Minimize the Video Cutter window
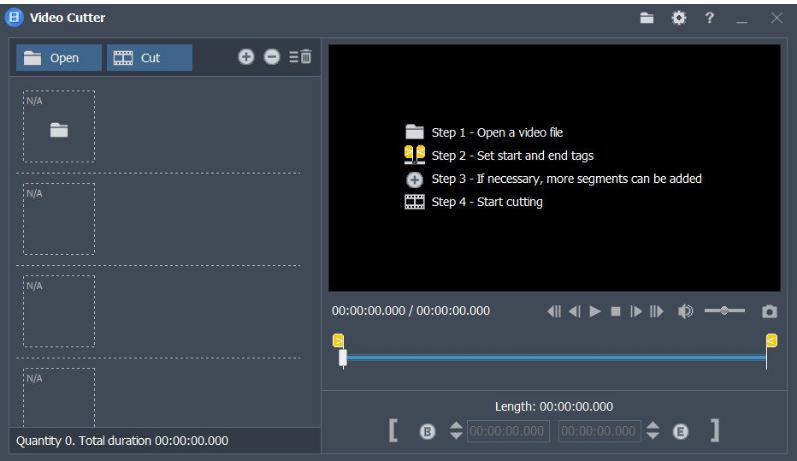The image size is (797, 461). 742,20
